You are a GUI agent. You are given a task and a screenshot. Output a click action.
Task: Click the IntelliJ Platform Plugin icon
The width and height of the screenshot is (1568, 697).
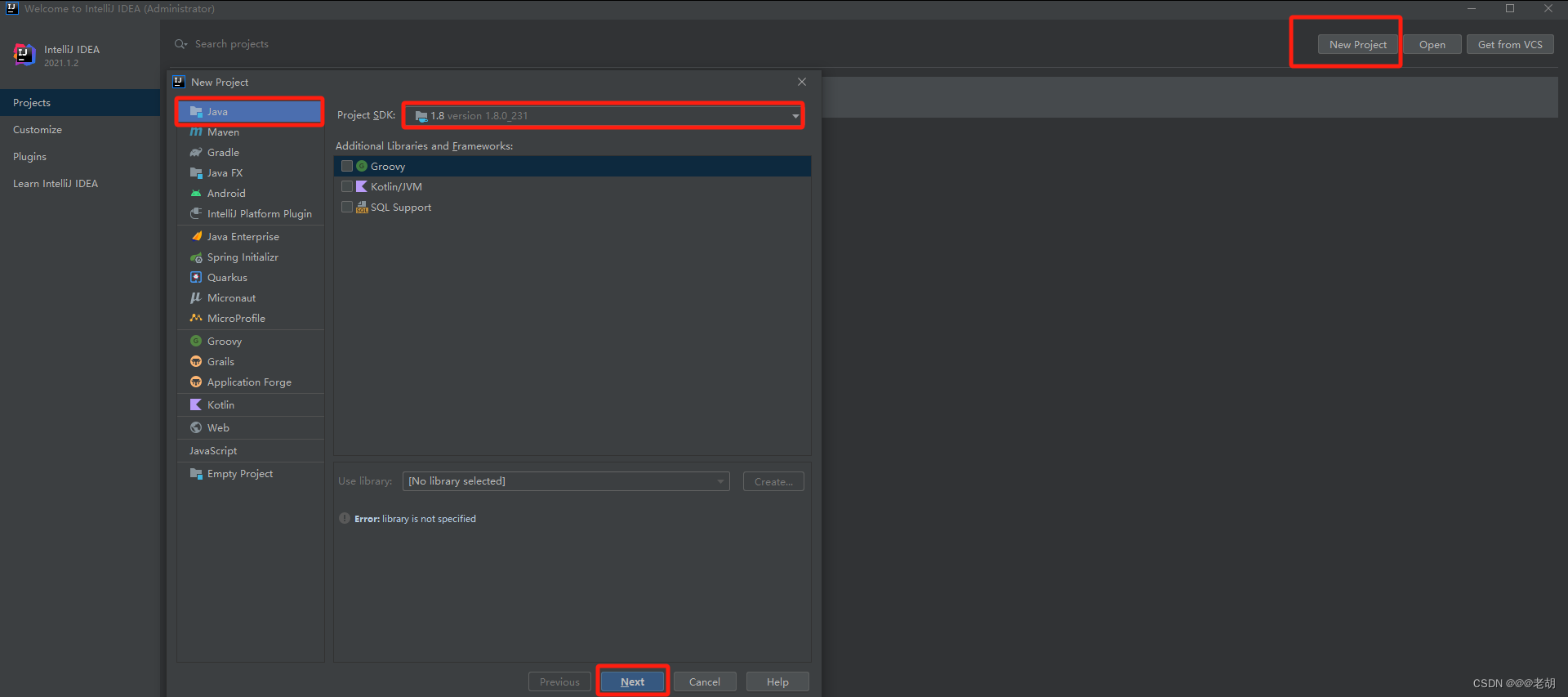[196, 213]
